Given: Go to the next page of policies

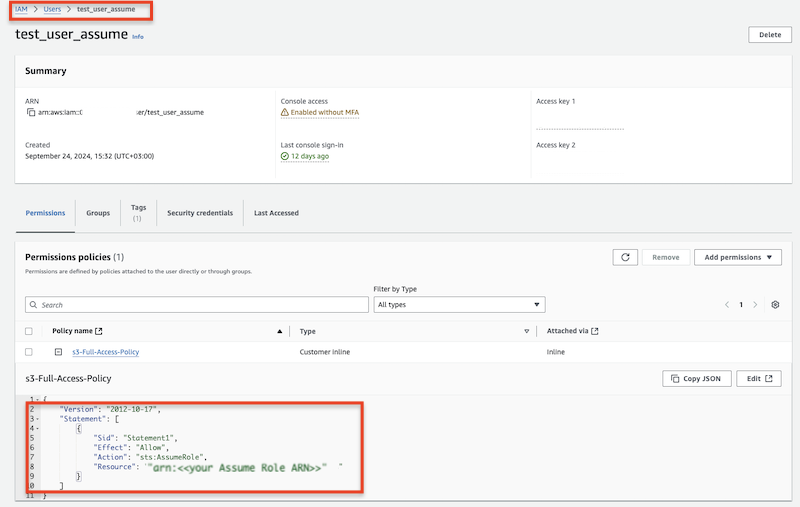Looking at the screenshot, I should click(755, 305).
